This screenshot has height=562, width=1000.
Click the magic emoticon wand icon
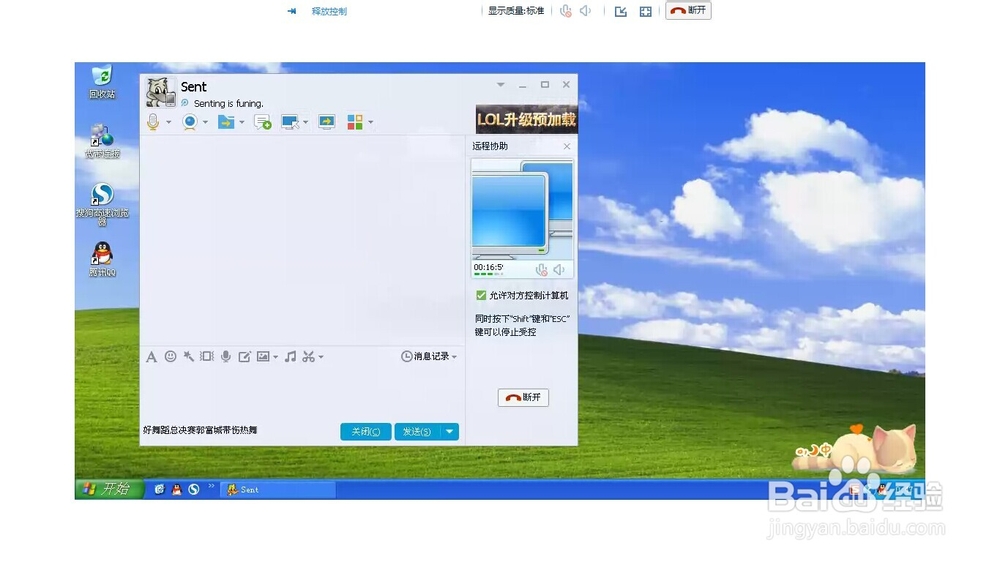click(189, 357)
